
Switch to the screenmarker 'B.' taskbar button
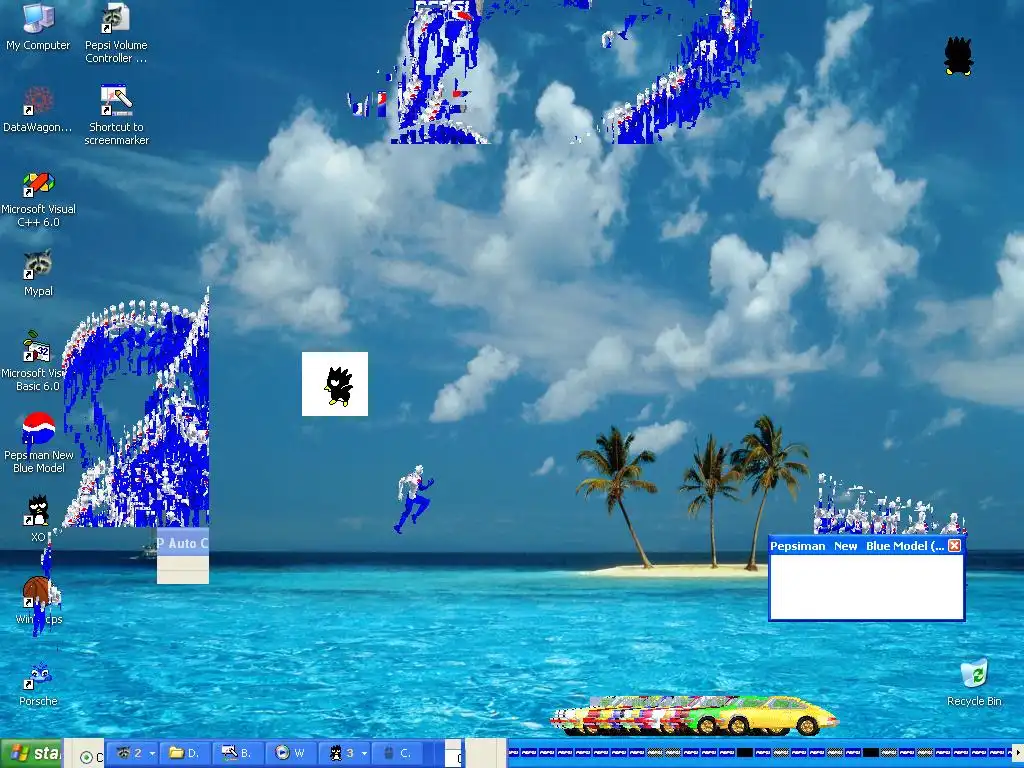[237, 754]
